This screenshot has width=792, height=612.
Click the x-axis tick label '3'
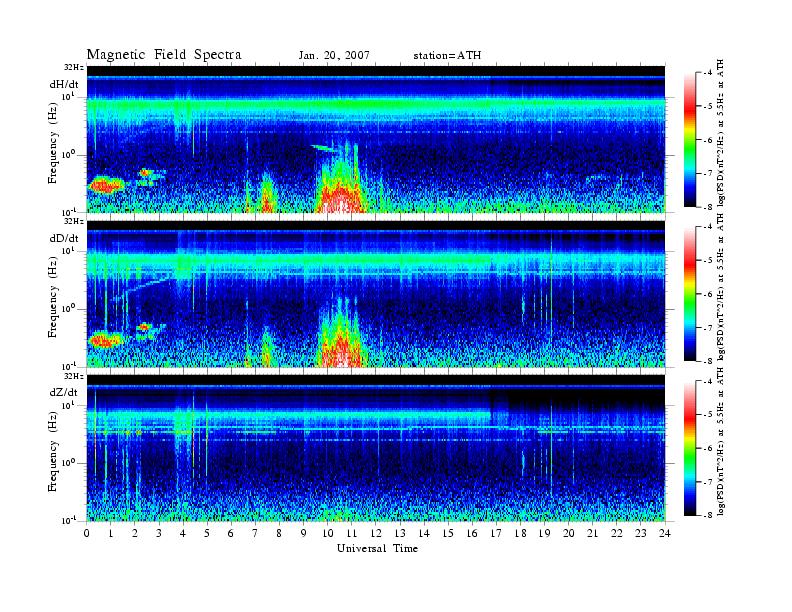159,533
